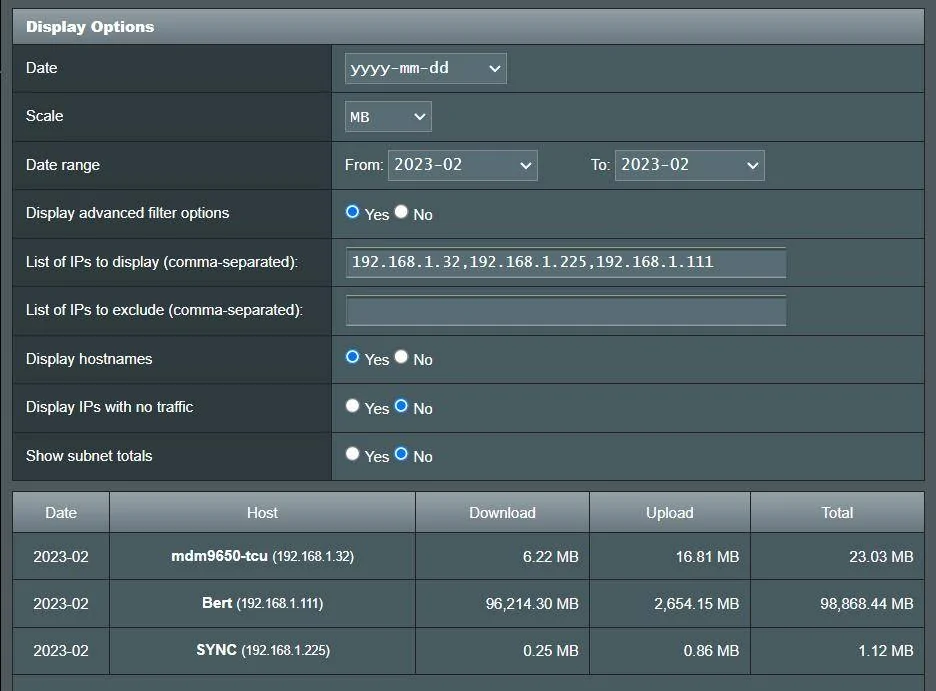The image size is (936, 691).
Task: Click upload value 0.86 MB
Action: point(711,651)
